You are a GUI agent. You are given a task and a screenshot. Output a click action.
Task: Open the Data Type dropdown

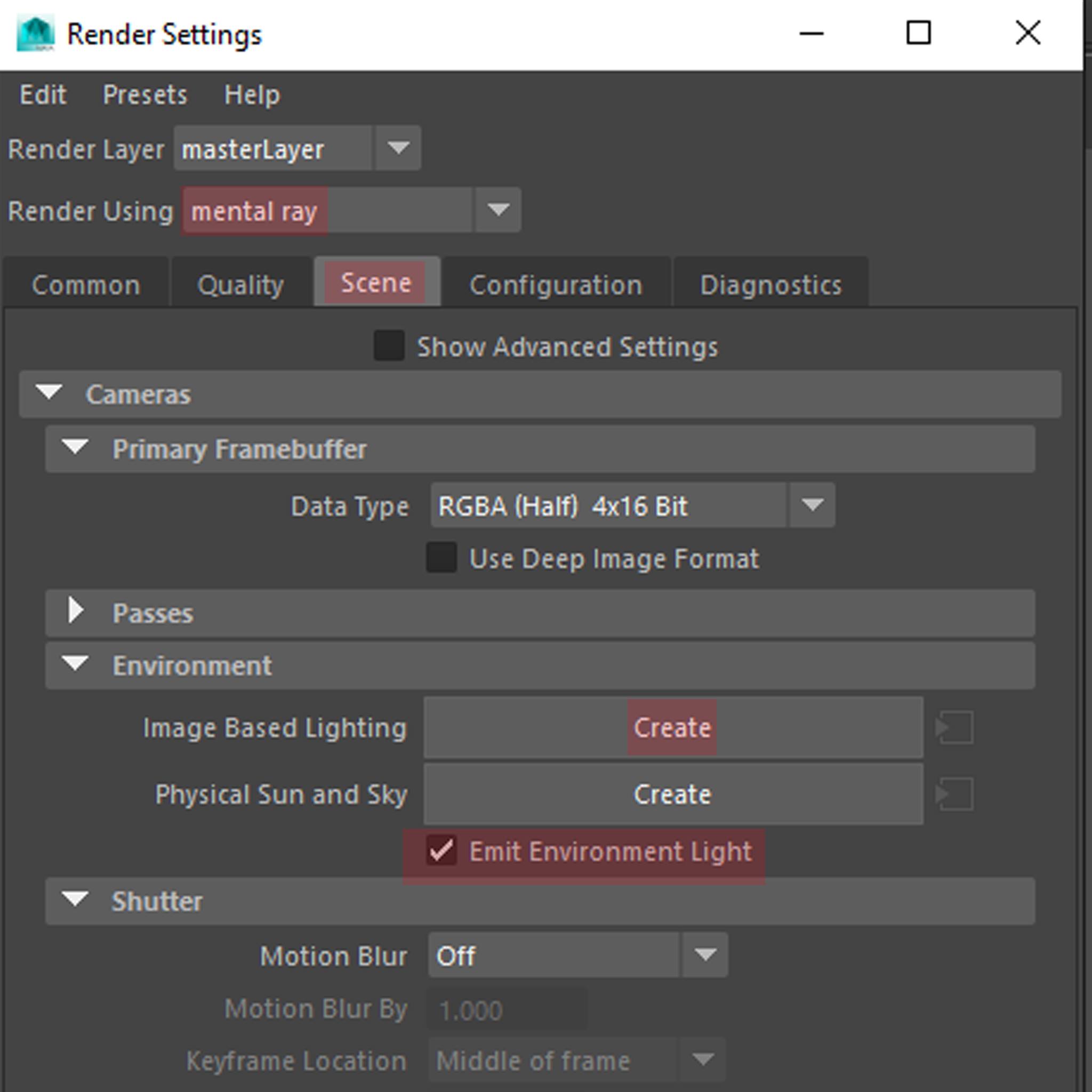click(x=812, y=505)
